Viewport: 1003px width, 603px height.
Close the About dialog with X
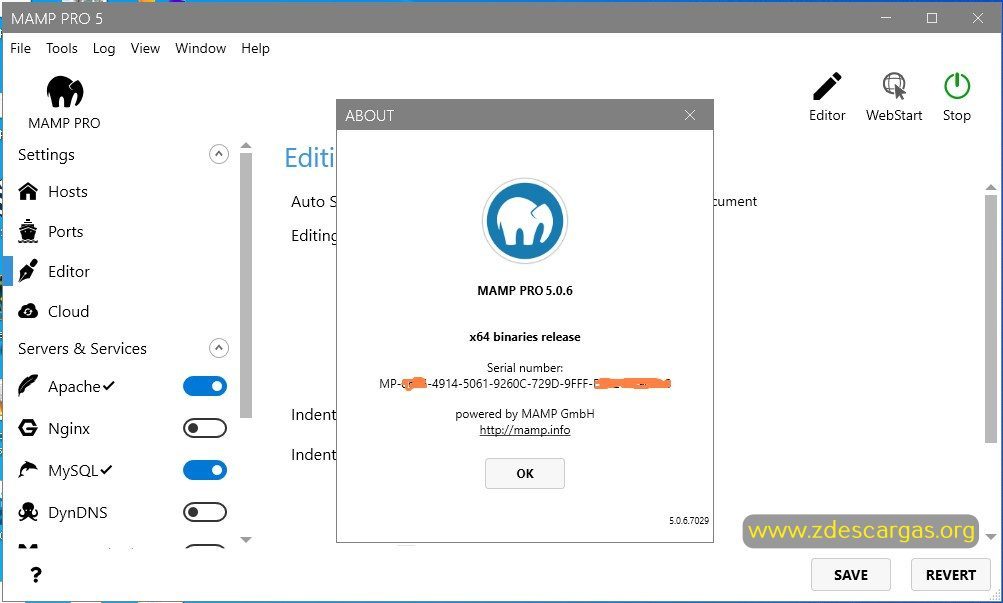tap(690, 115)
